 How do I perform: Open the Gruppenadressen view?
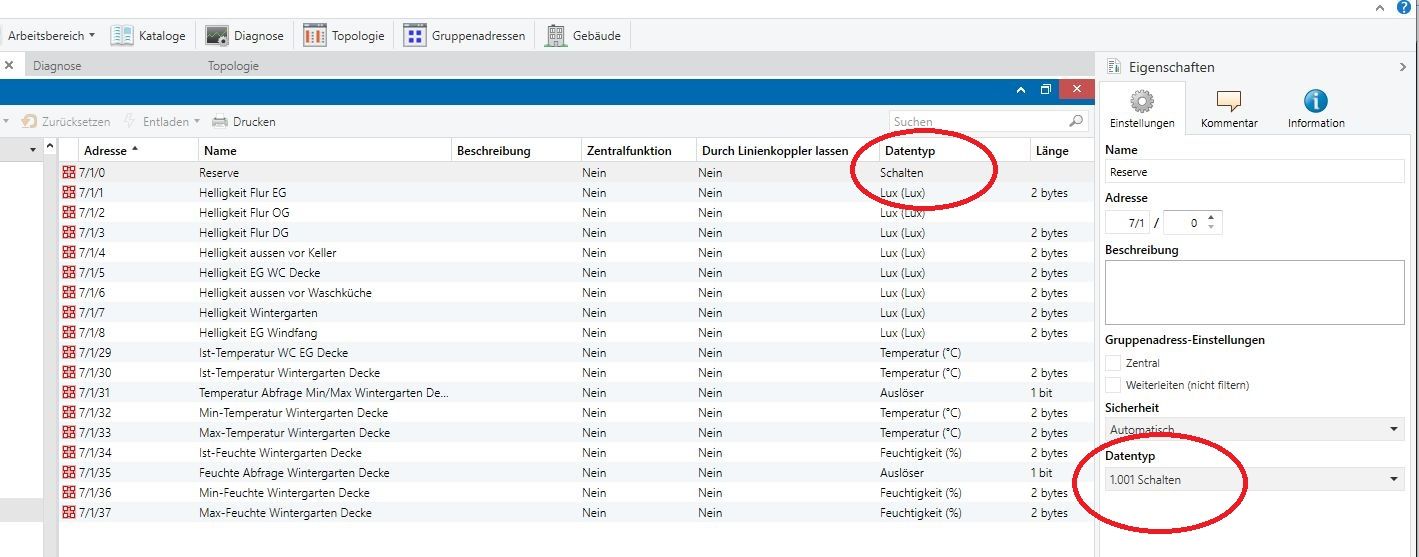tap(464, 35)
